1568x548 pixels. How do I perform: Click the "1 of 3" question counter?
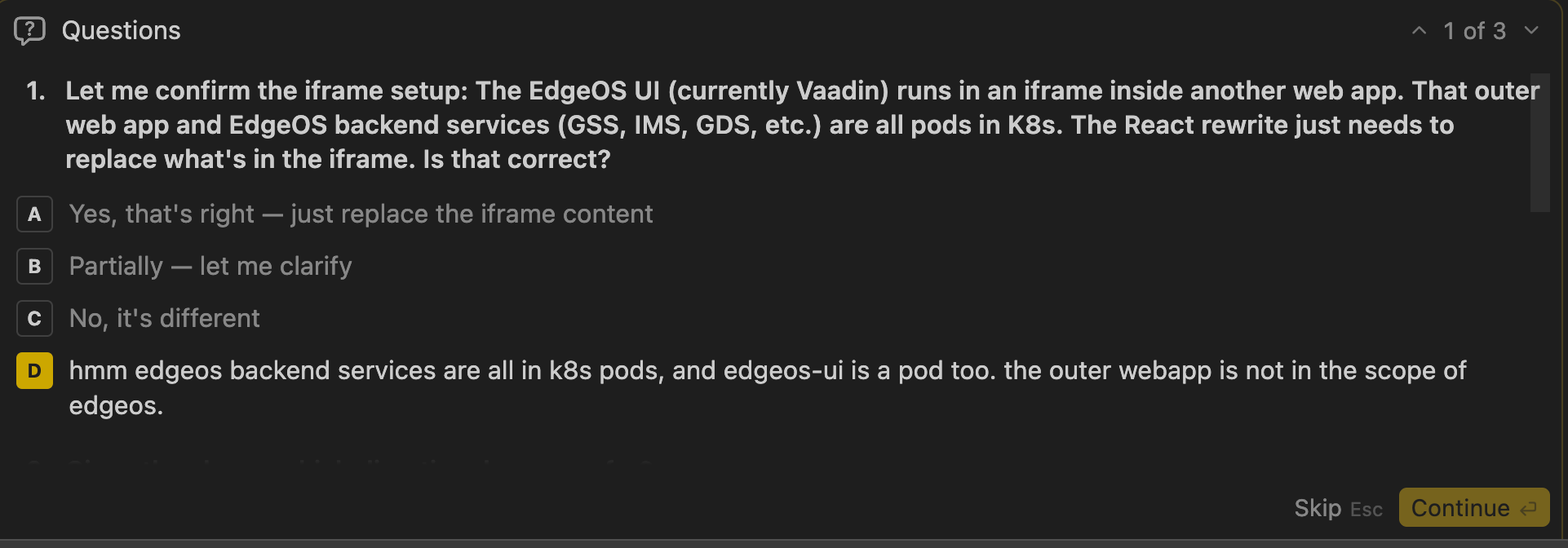pyautogui.click(x=1474, y=31)
